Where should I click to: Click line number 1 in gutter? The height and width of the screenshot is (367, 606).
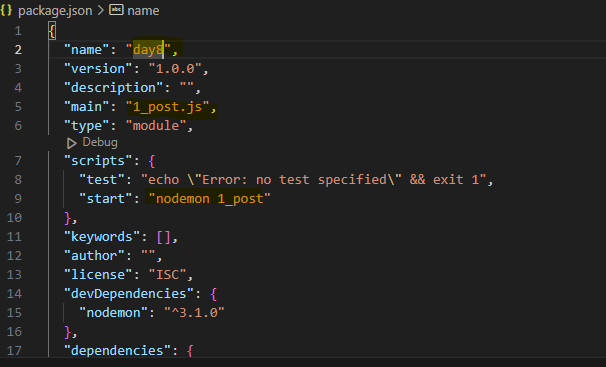tap(18, 31)
